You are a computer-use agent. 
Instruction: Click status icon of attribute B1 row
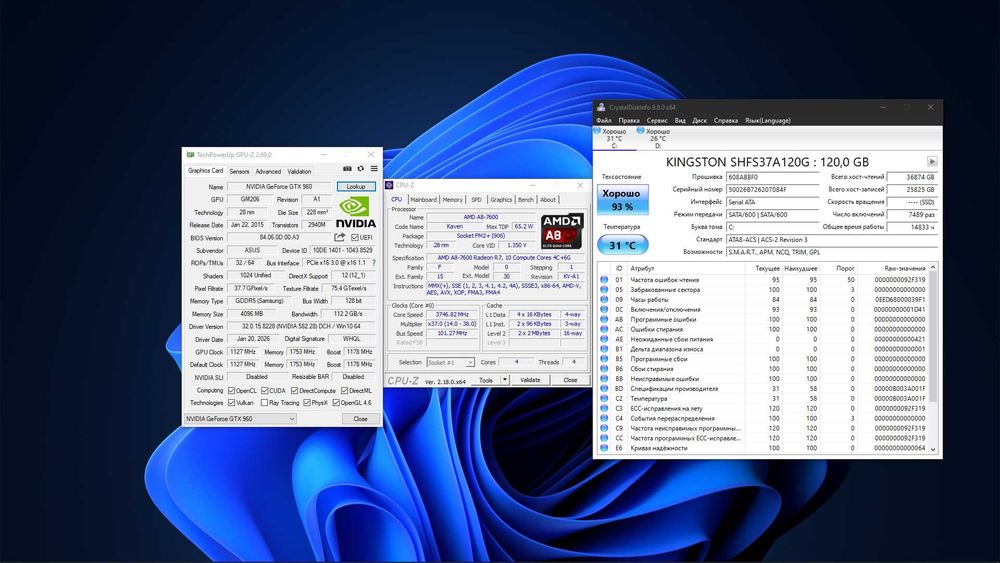tap(604, 349)
